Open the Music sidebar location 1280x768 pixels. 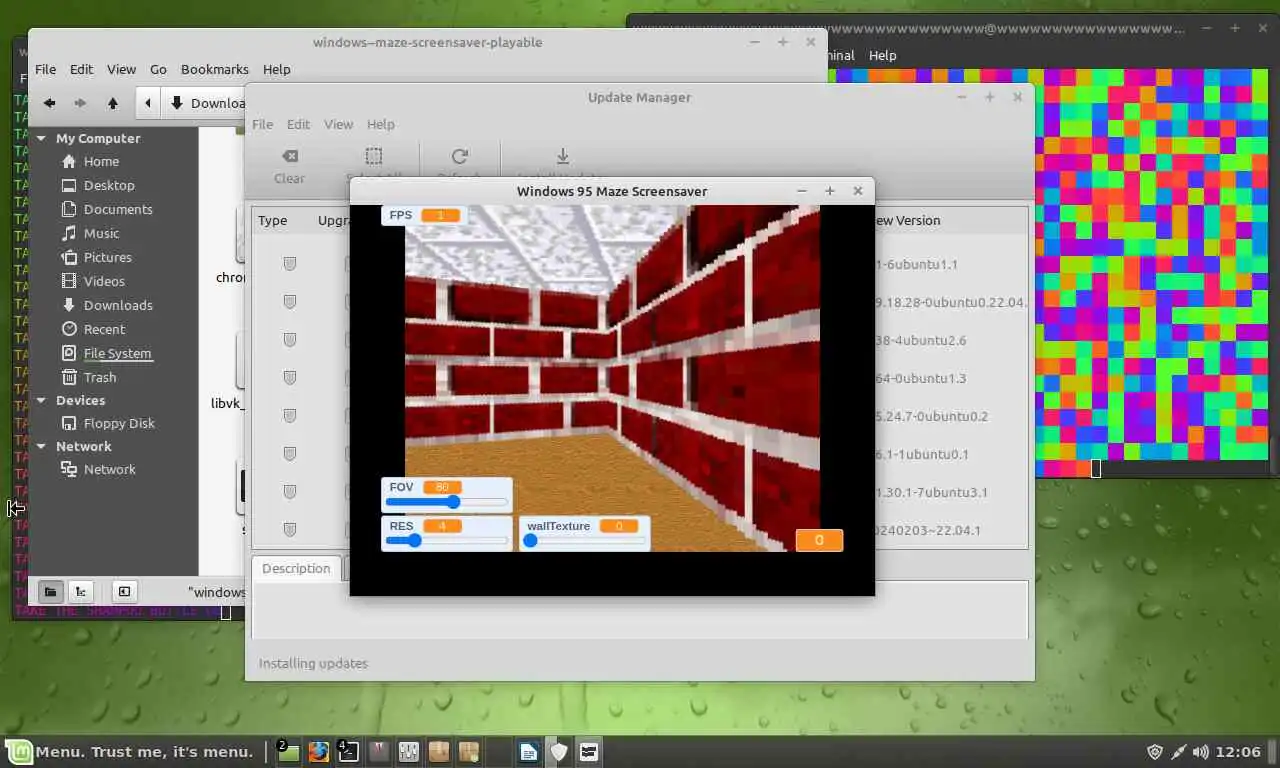pyautogui.click(x=101, y=233)
